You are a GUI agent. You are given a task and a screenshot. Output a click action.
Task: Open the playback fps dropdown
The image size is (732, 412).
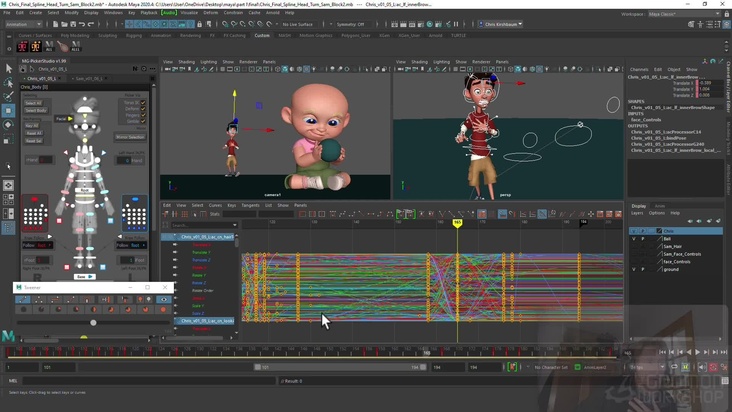pos(647,367)
